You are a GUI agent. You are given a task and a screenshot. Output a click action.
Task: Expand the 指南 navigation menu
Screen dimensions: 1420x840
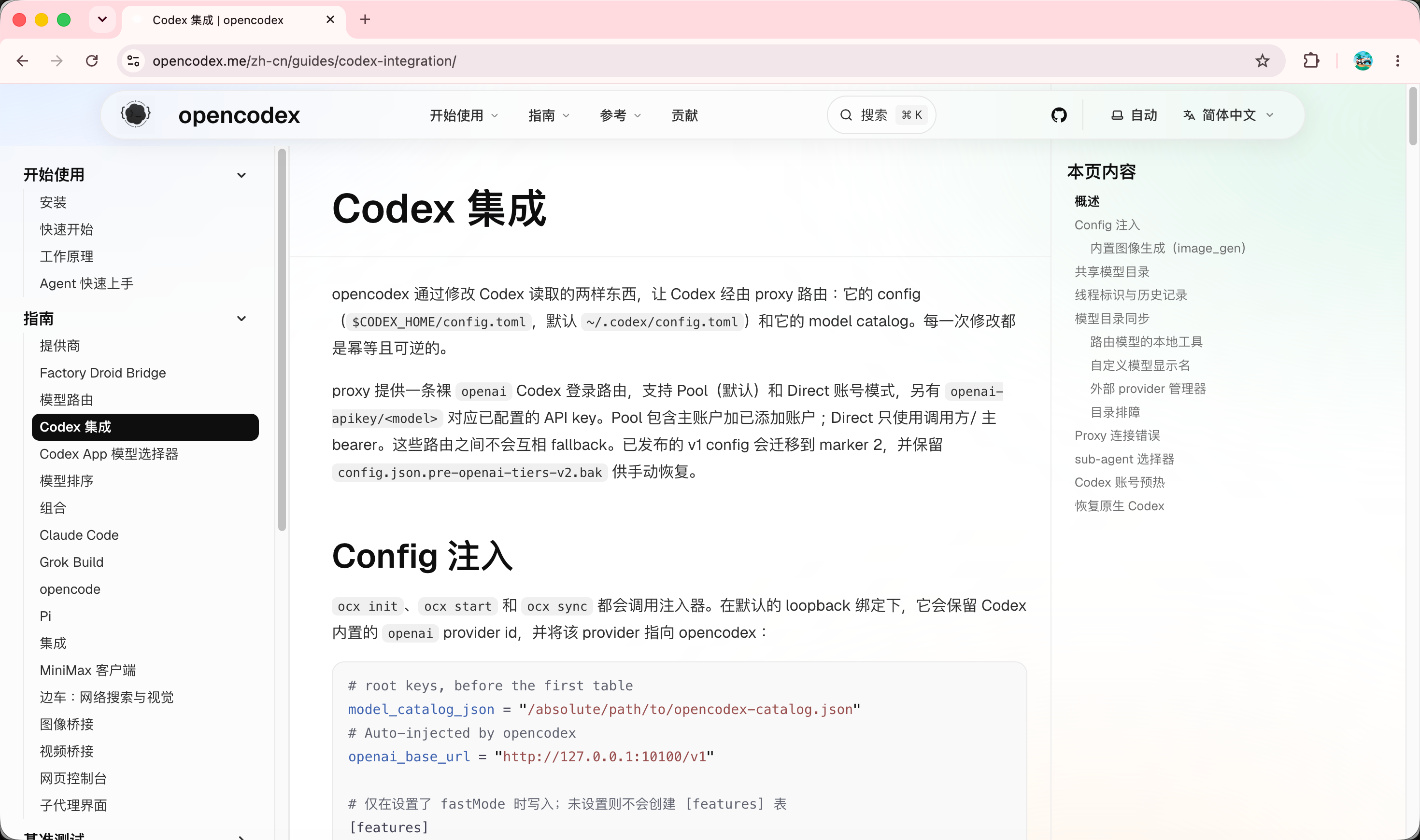549,115
